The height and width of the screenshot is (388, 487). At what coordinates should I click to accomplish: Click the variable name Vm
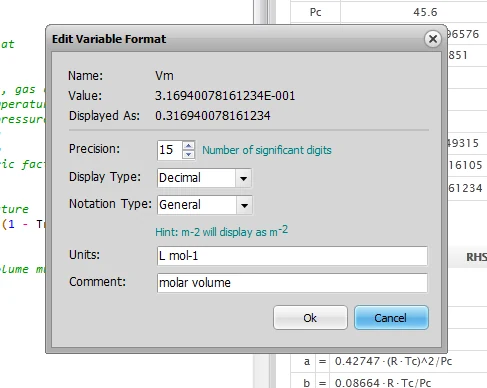164,76
